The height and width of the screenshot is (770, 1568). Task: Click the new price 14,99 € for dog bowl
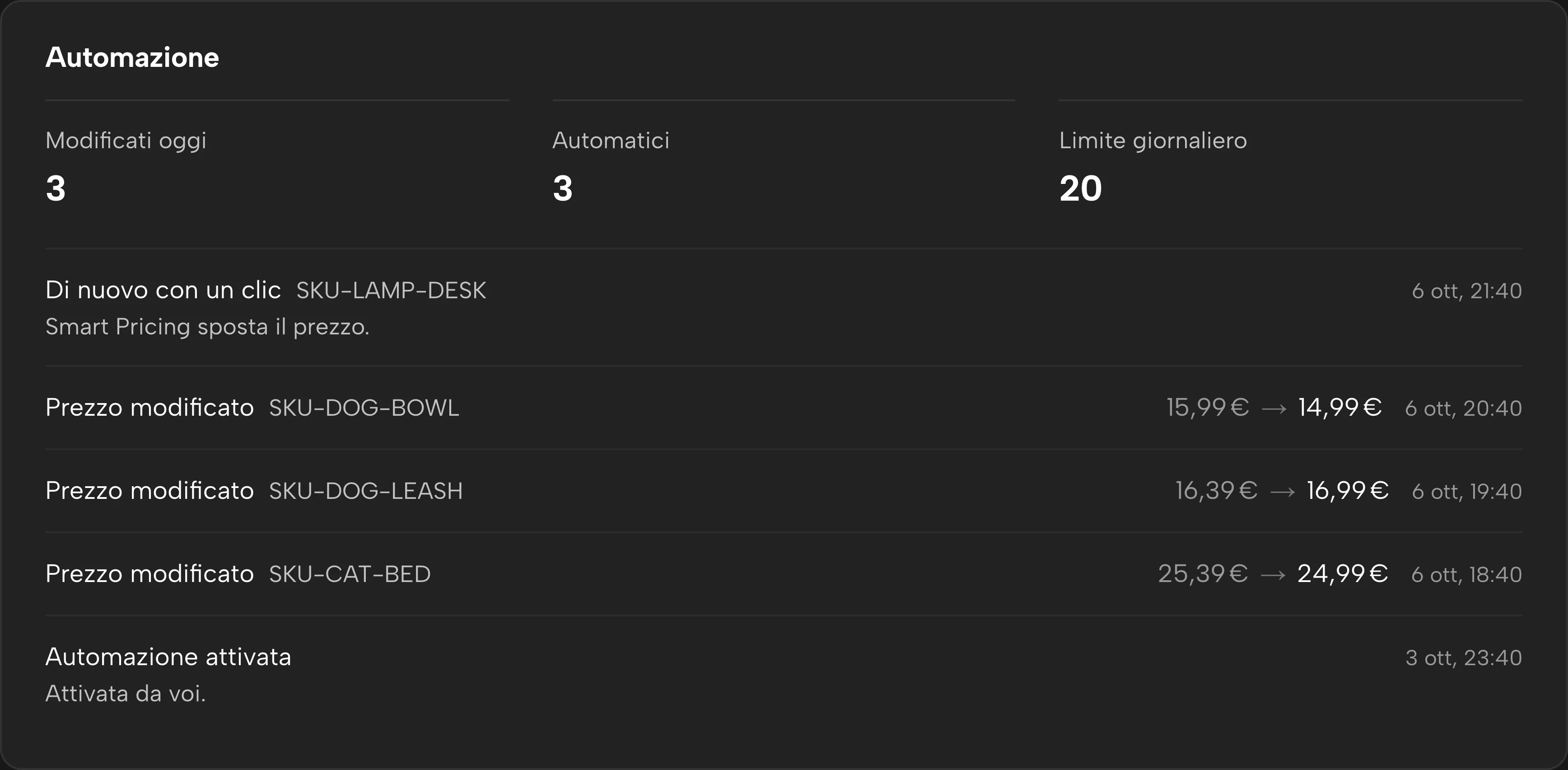[1340, 408]
